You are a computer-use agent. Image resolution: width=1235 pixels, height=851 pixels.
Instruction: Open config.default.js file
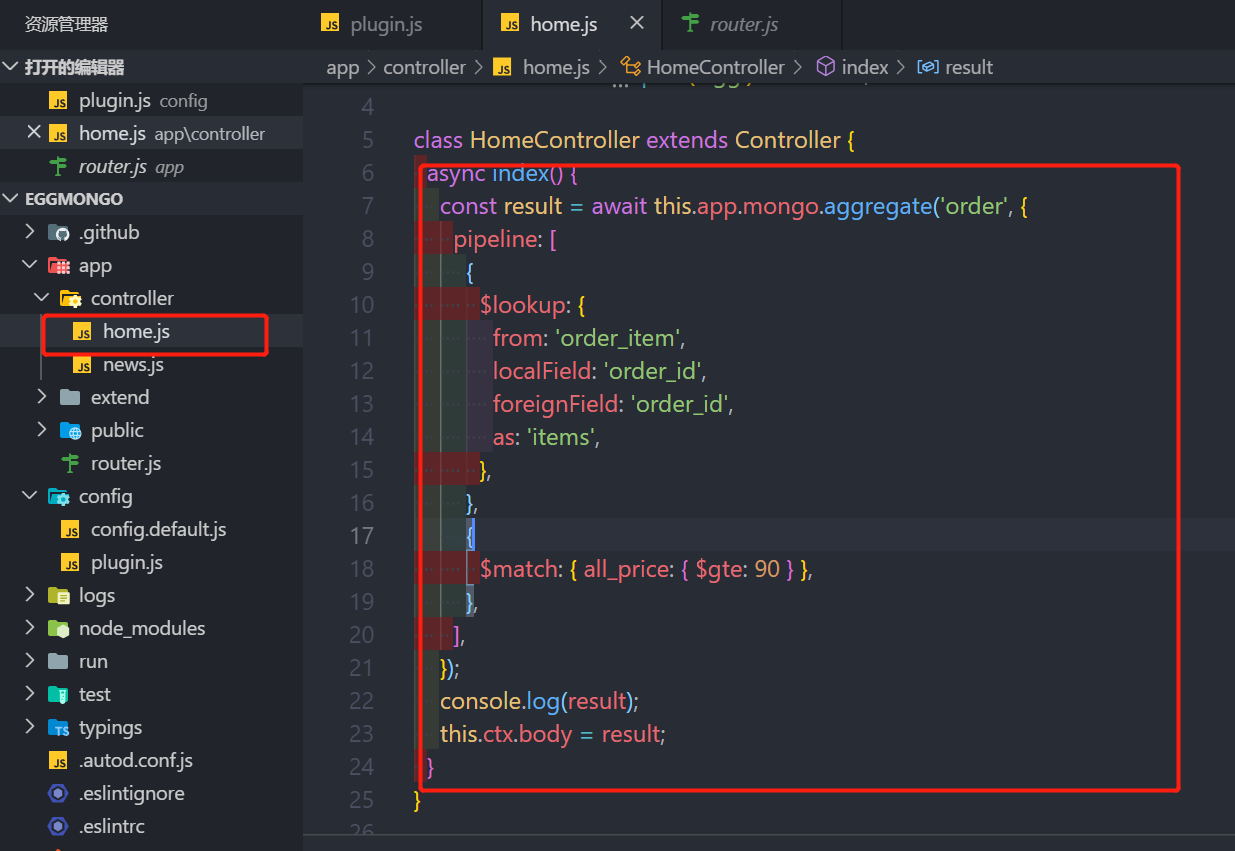click(158, 529)
